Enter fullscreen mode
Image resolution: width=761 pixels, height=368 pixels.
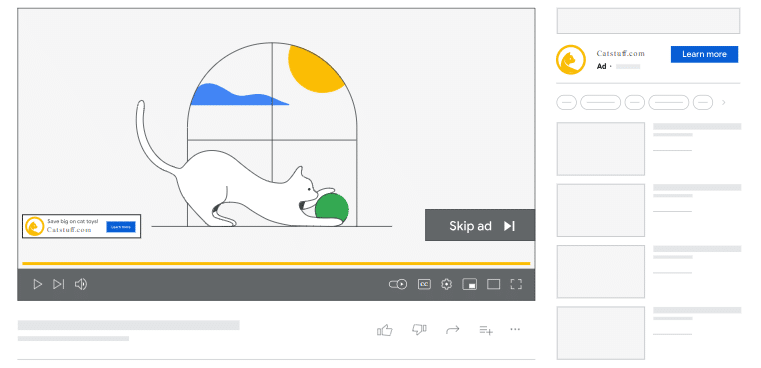coord(516,284)
